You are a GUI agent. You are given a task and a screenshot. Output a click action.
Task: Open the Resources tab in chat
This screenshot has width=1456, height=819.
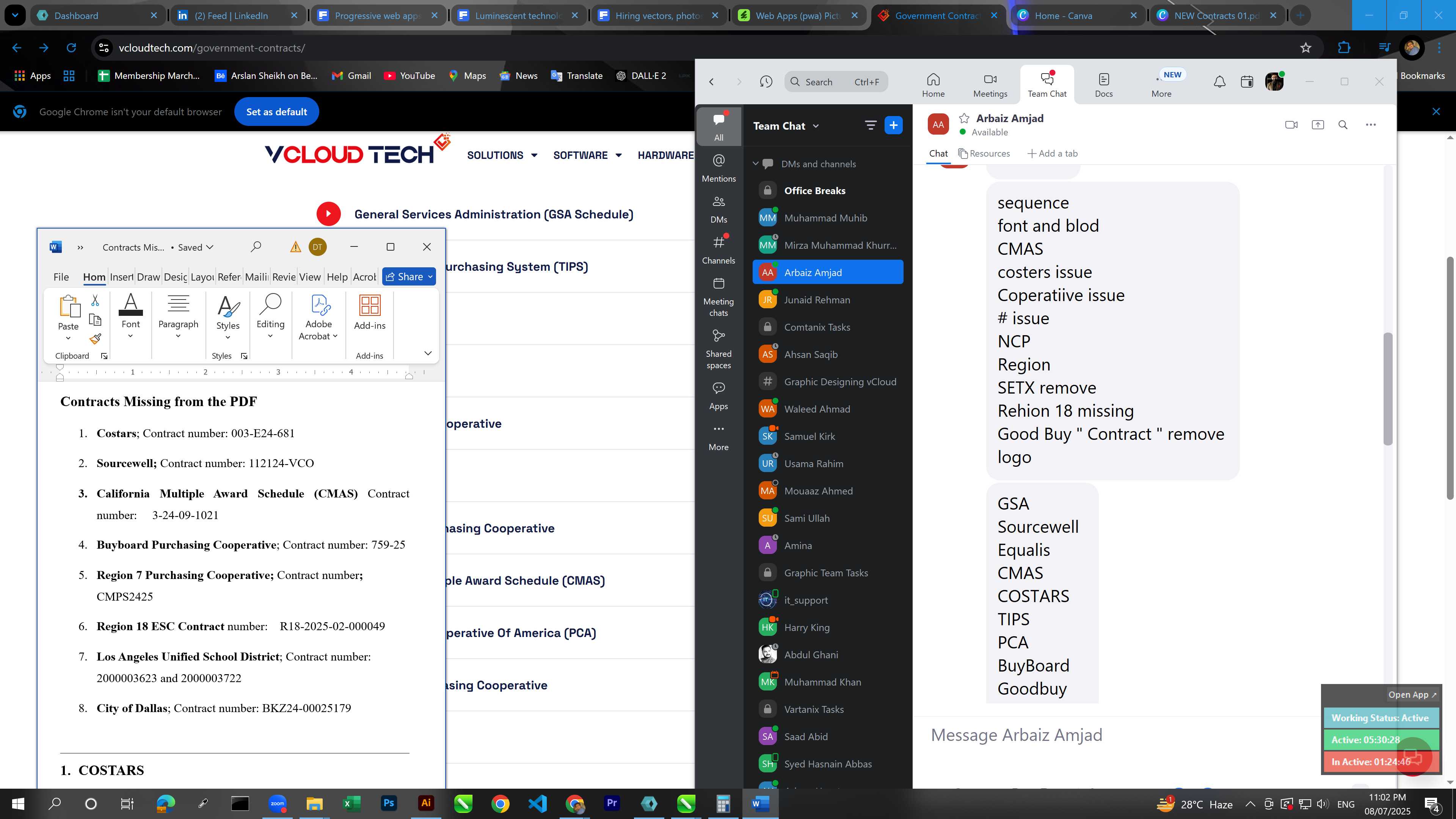tap(984, 154)
